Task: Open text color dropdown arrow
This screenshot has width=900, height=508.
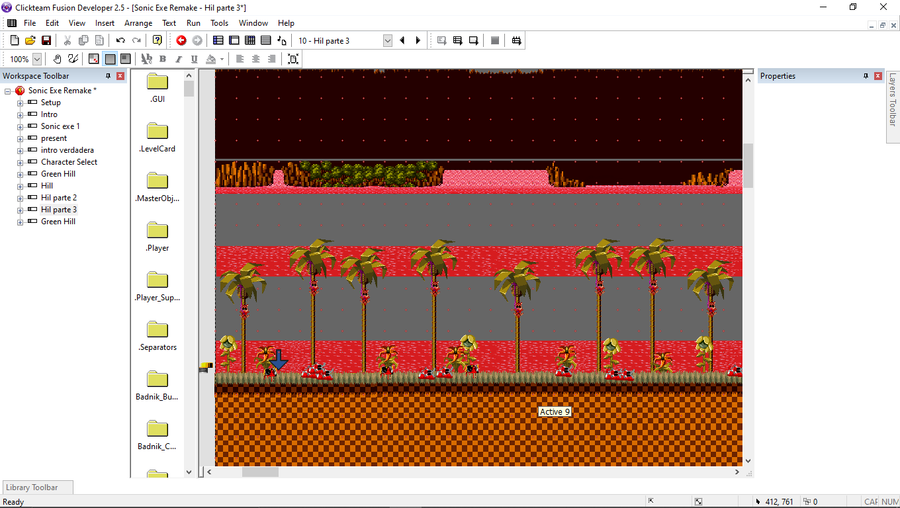Action: (222, 59)
